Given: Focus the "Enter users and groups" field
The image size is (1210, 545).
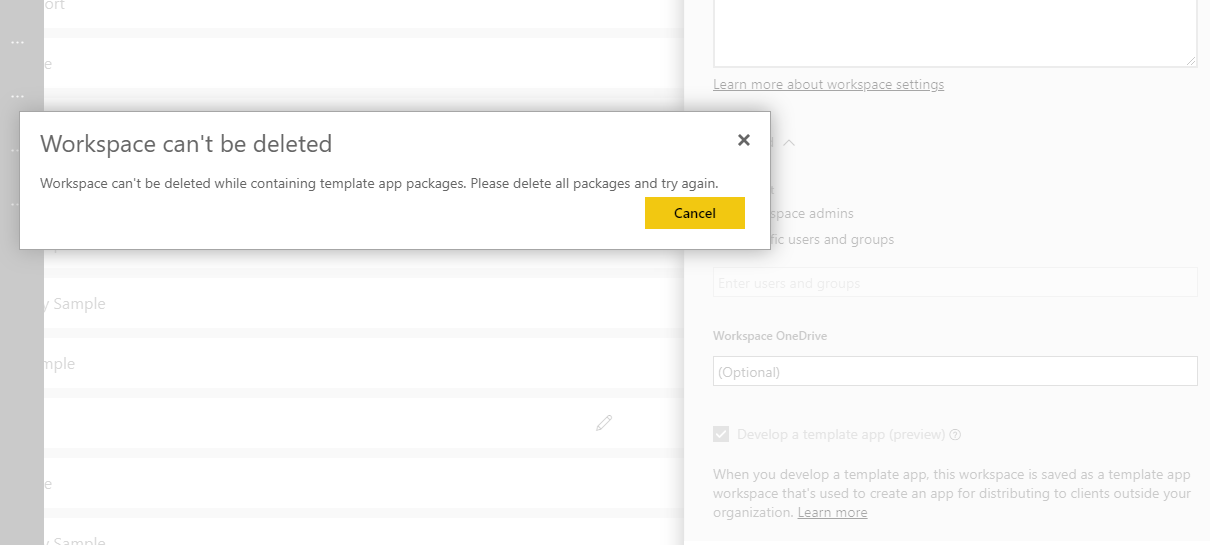Looking at the screenshot, I should pos(955,283).
